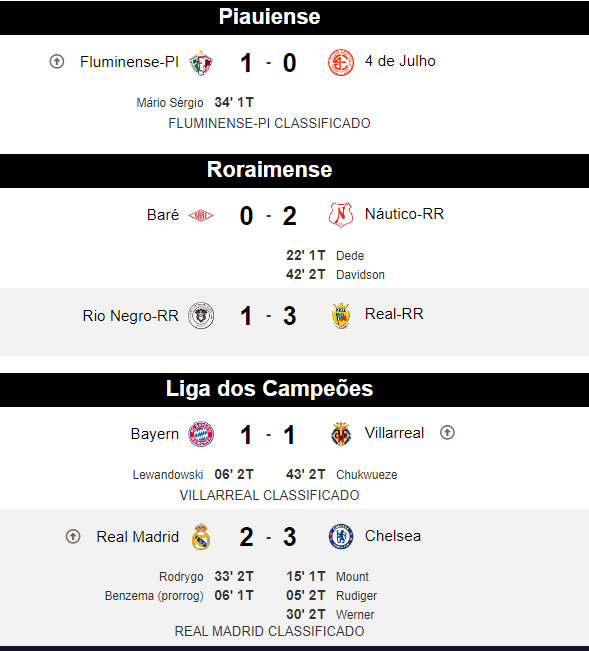Click the 4 de Julho red crest
Image resolution: width=589 pixels, height=651 pixels.
(341, 63)
